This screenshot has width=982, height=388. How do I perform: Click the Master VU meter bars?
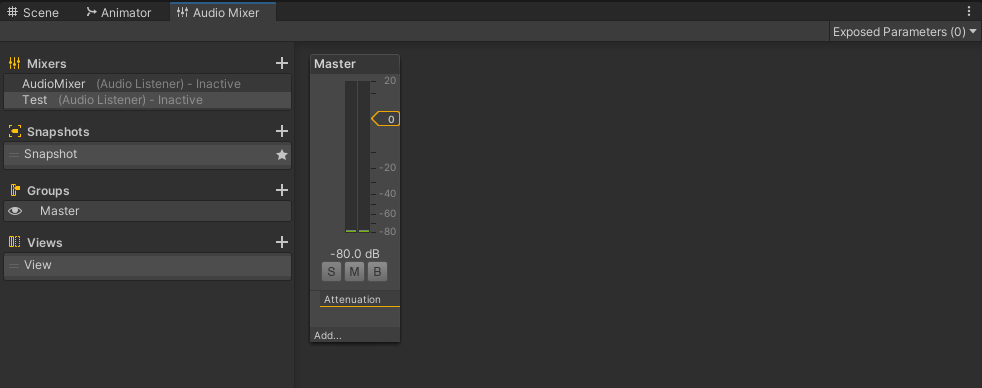pyautogui.click(x=357, y=156)
